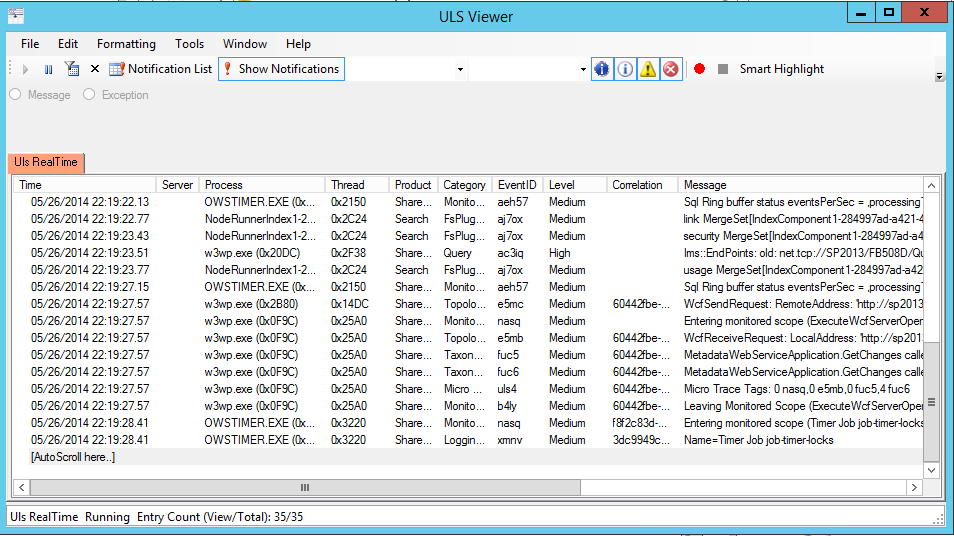Click the red record circle icon

(700, 69)
